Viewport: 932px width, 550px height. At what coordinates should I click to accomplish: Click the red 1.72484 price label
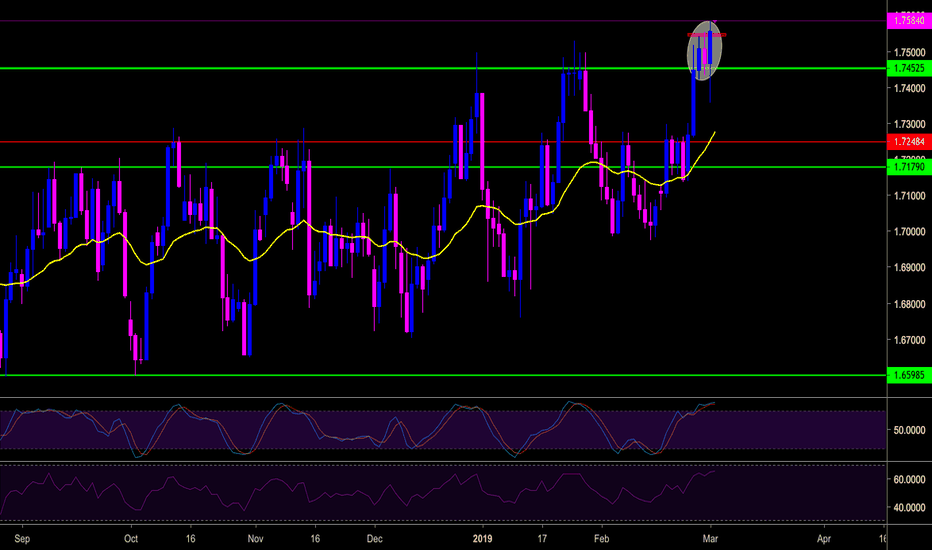pos(909,142)
